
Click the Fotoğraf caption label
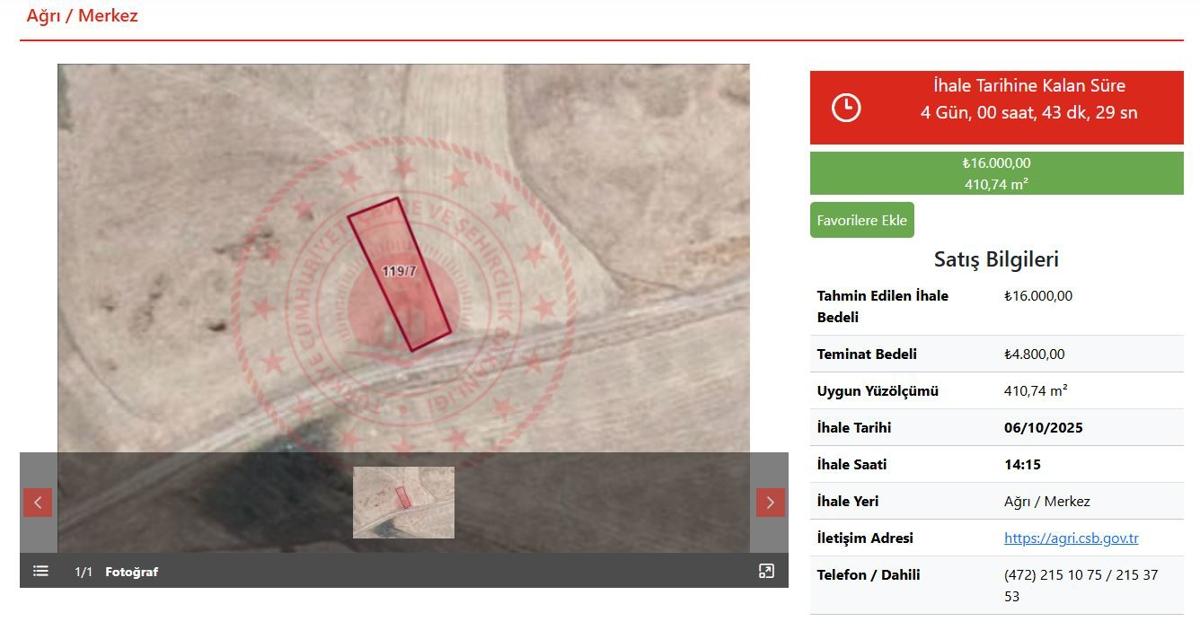coord(131,572)
